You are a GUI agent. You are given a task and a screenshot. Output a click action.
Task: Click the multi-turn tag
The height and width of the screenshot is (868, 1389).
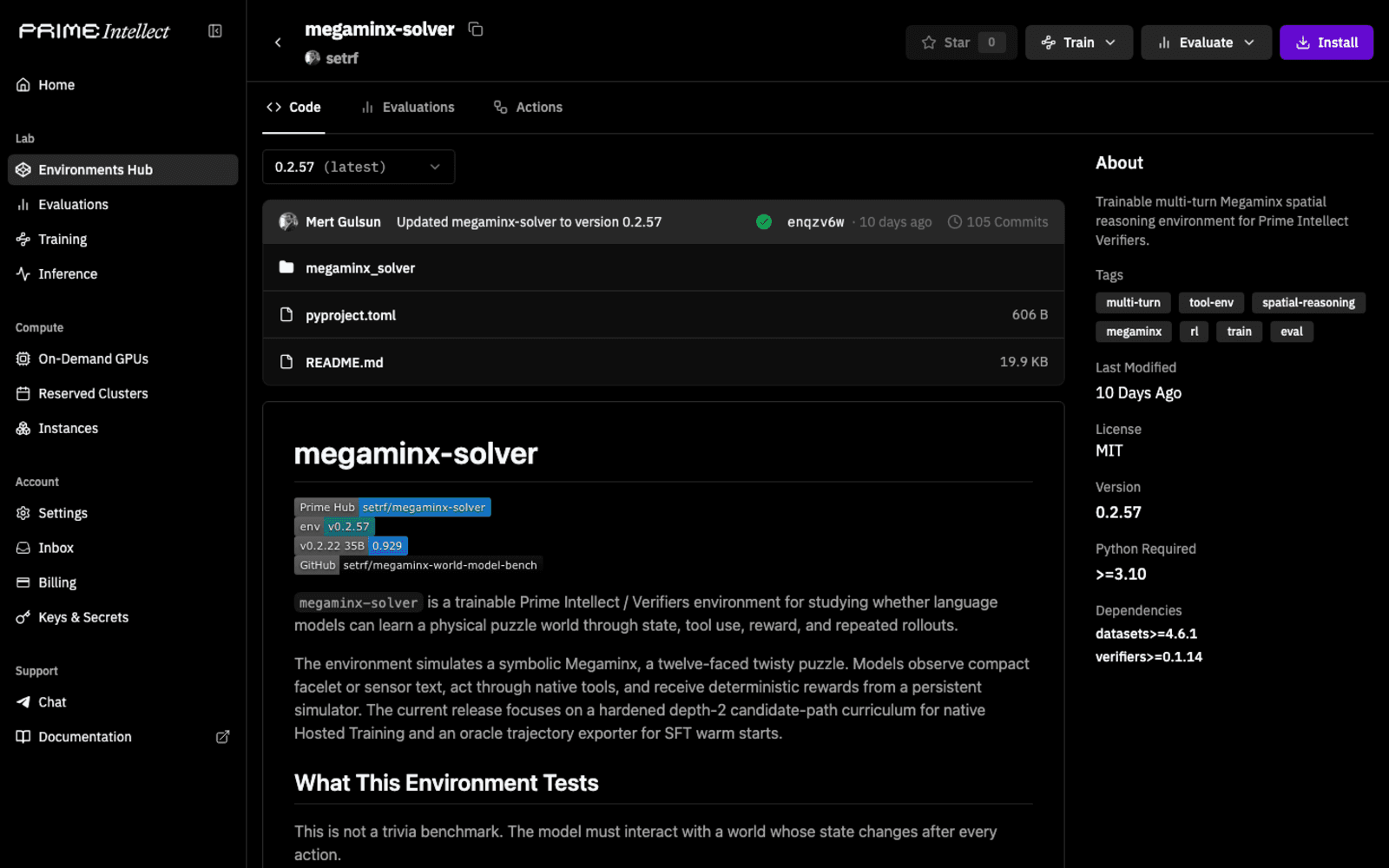pos(1133,302)
